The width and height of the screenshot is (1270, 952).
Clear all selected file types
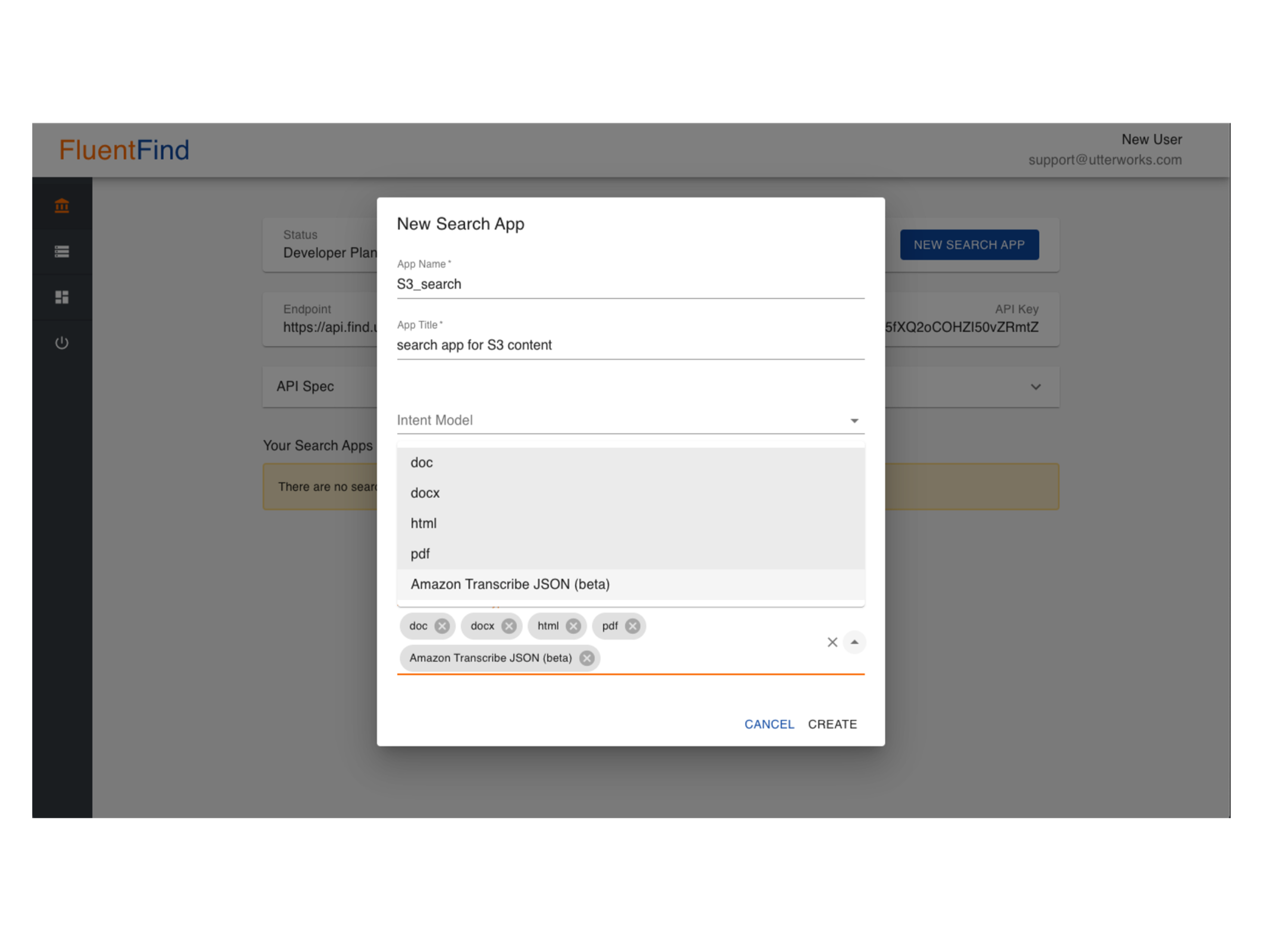point(832,642)
